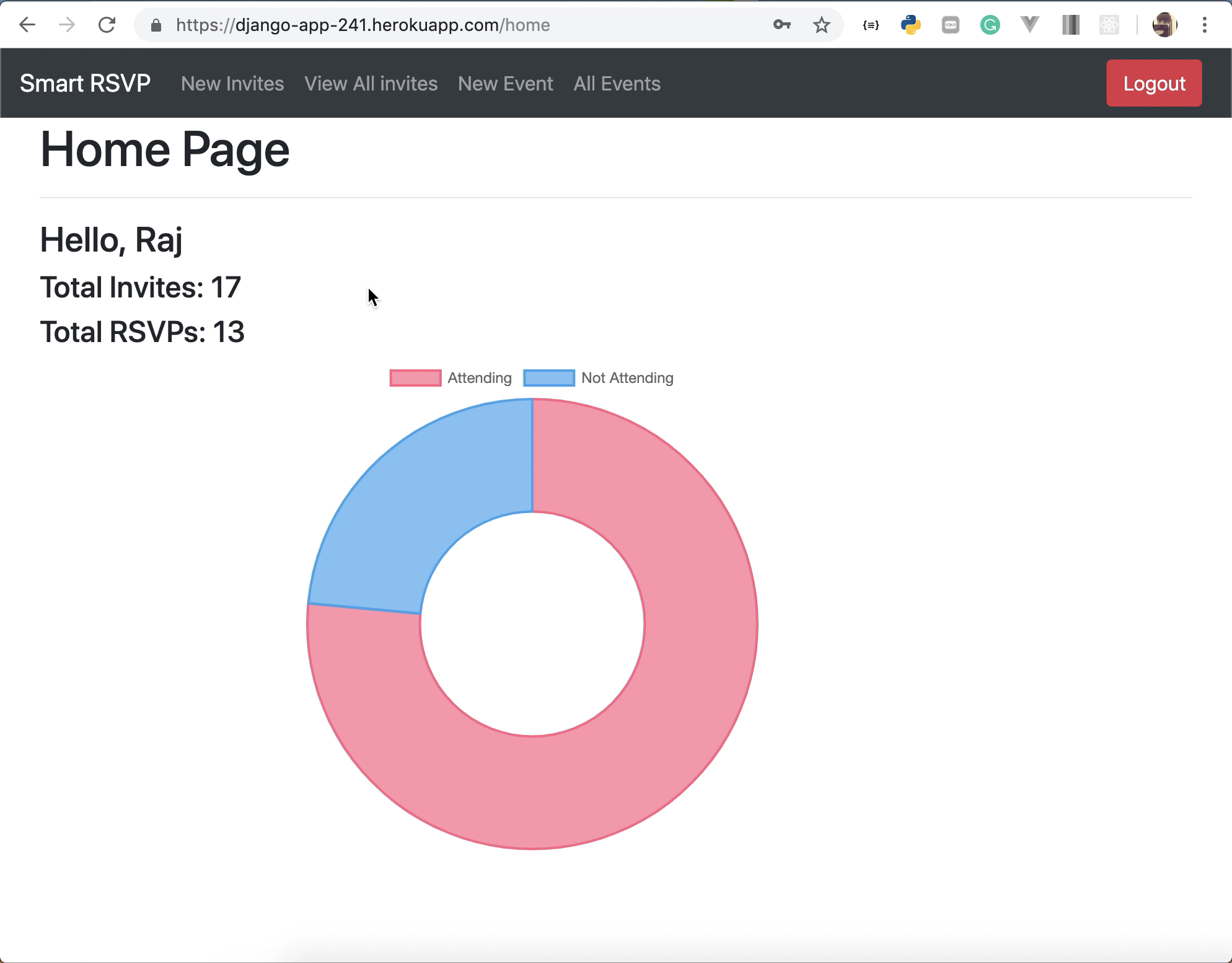Open the React devtools extension icon

[1109, 25]
